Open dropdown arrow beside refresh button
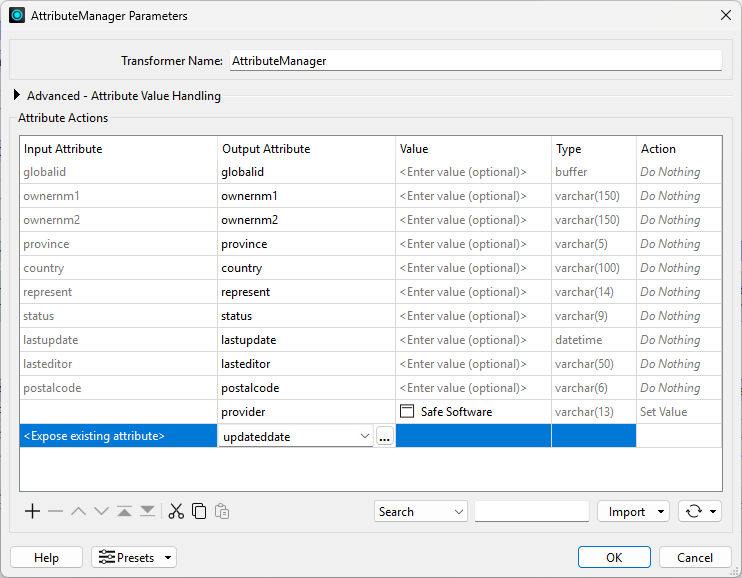742x578 pixels. 713,511
